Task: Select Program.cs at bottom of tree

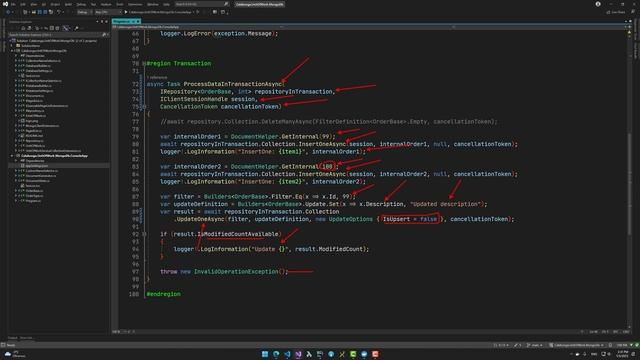Action: [x=33, y=201]
